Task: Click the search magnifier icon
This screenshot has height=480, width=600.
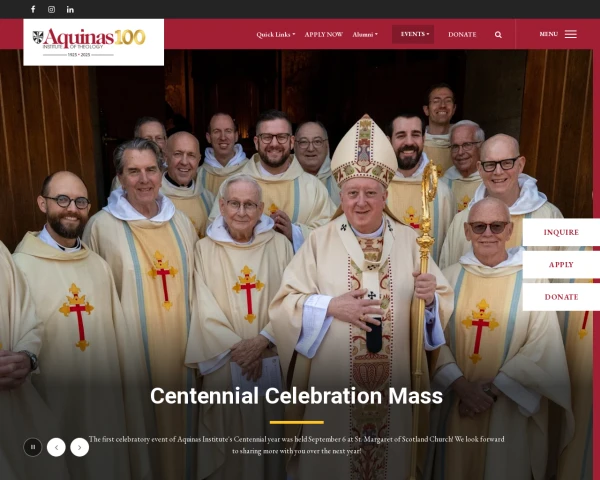Action: [498, 34]
